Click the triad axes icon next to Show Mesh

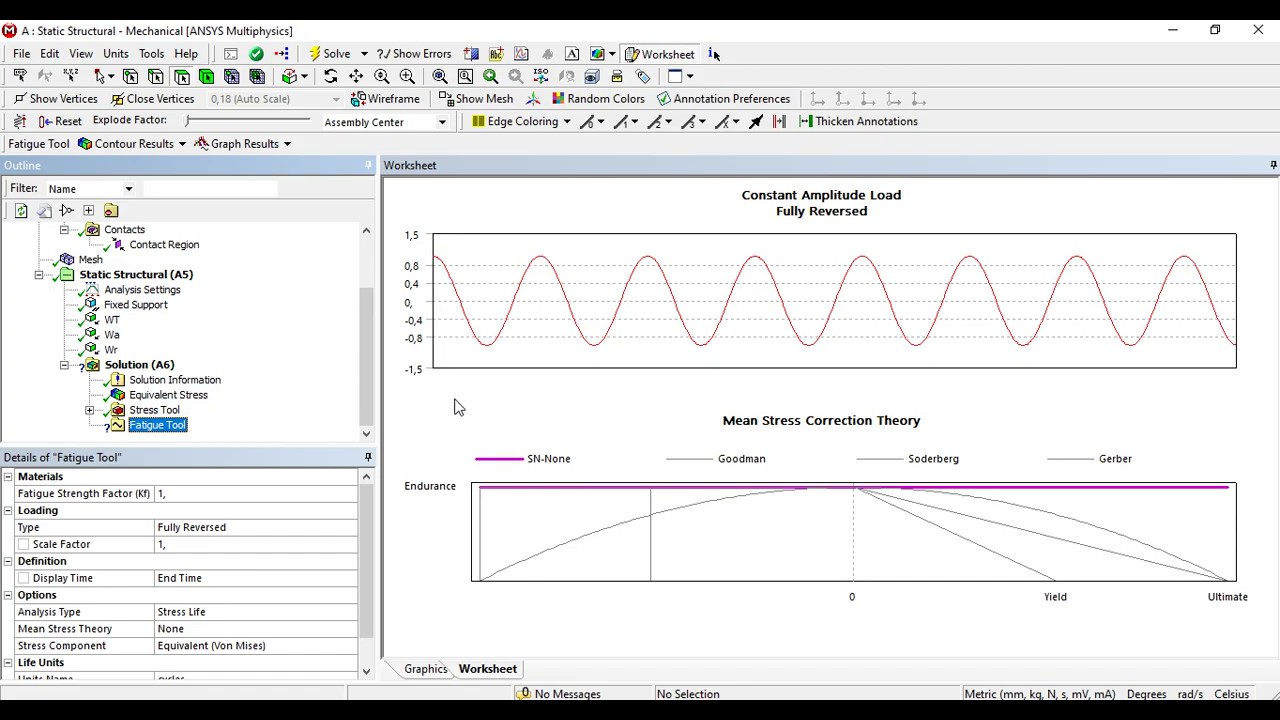pyautogui.click(x=532, y=99)
